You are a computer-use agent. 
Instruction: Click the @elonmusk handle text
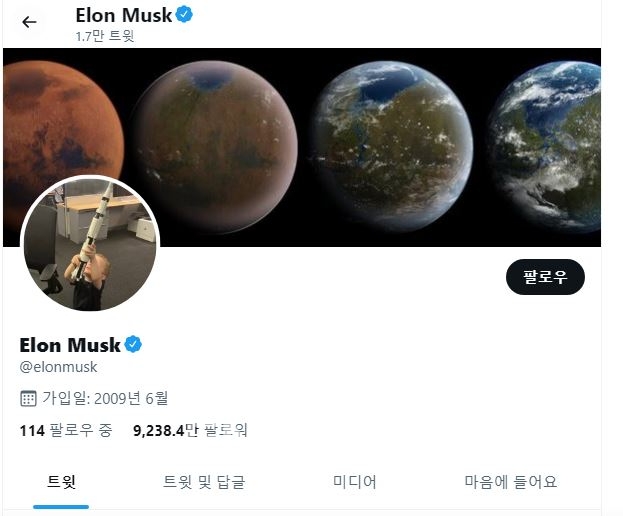click(58, 367)
